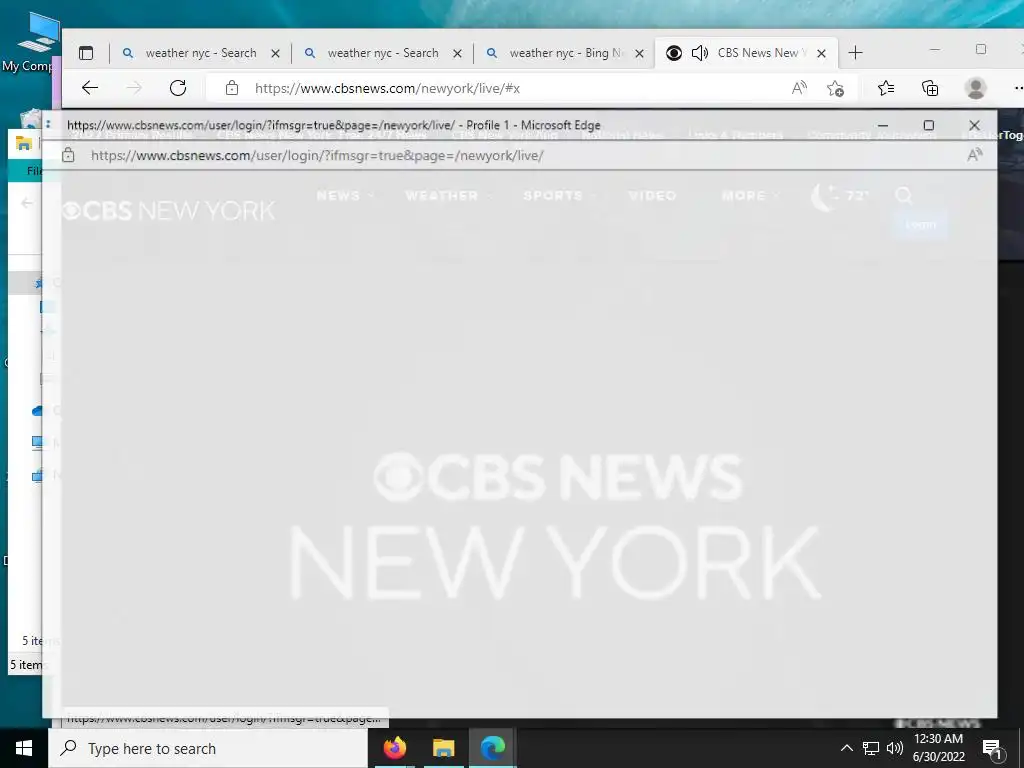
Task: Click lock icon in login popup window
Action: pos(68,155)
